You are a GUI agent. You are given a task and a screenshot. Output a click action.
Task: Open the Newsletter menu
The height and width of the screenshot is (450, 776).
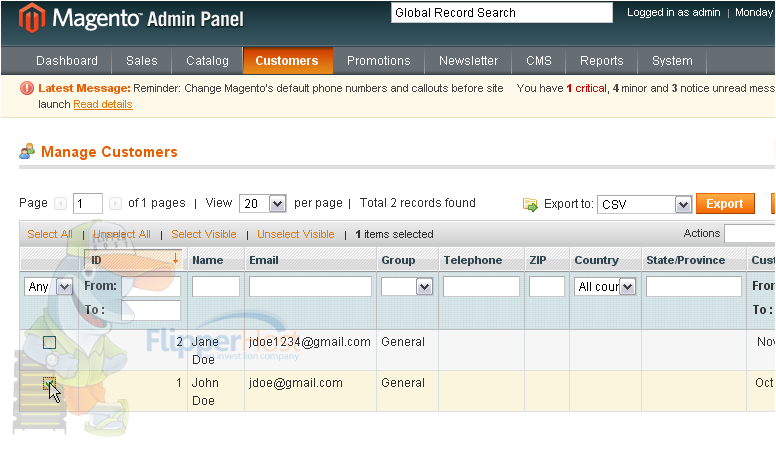click(468, 60)
